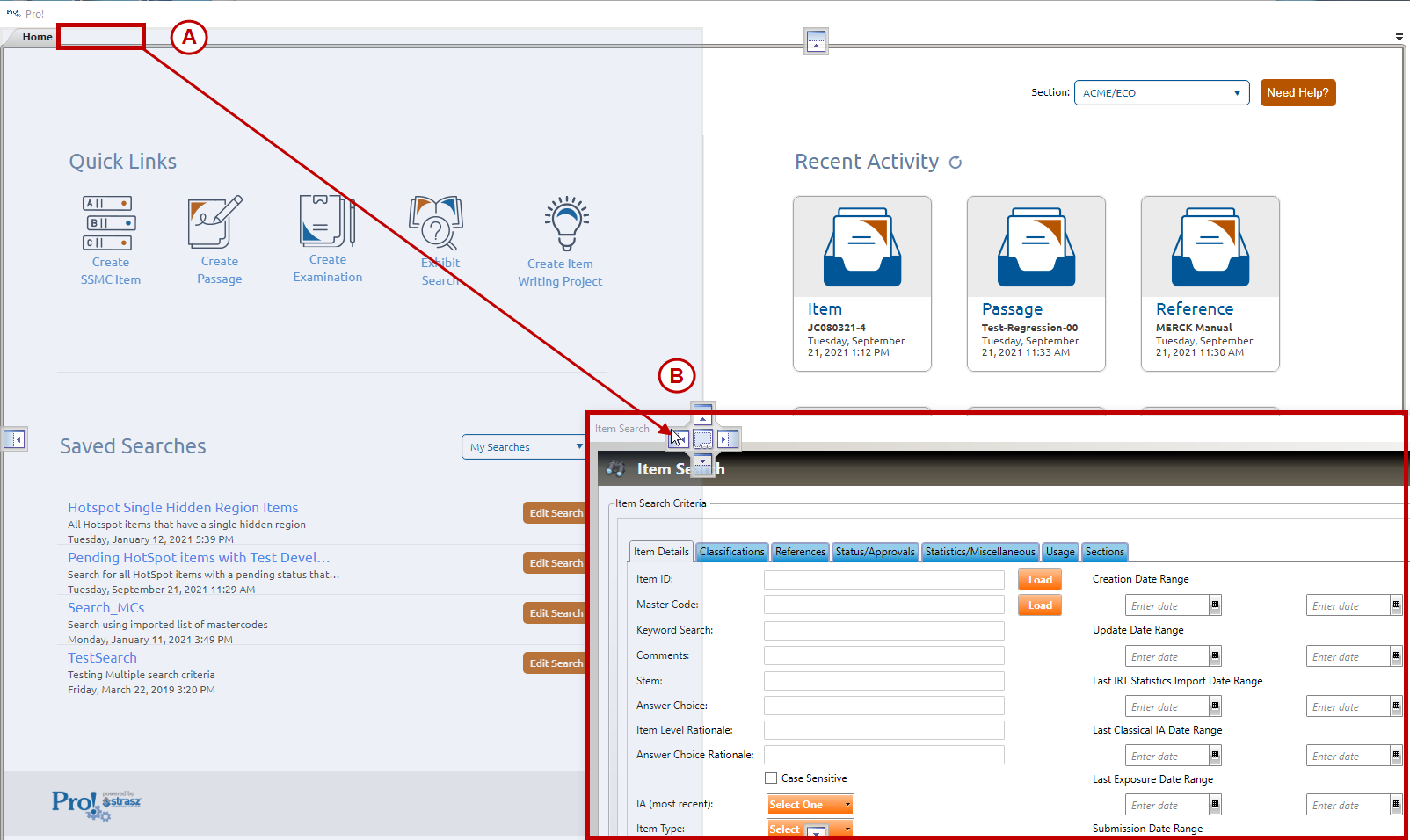This screenshot has height=840, width=1410.
Task: Click the Need Help? button
Action: coord(1297,93)
